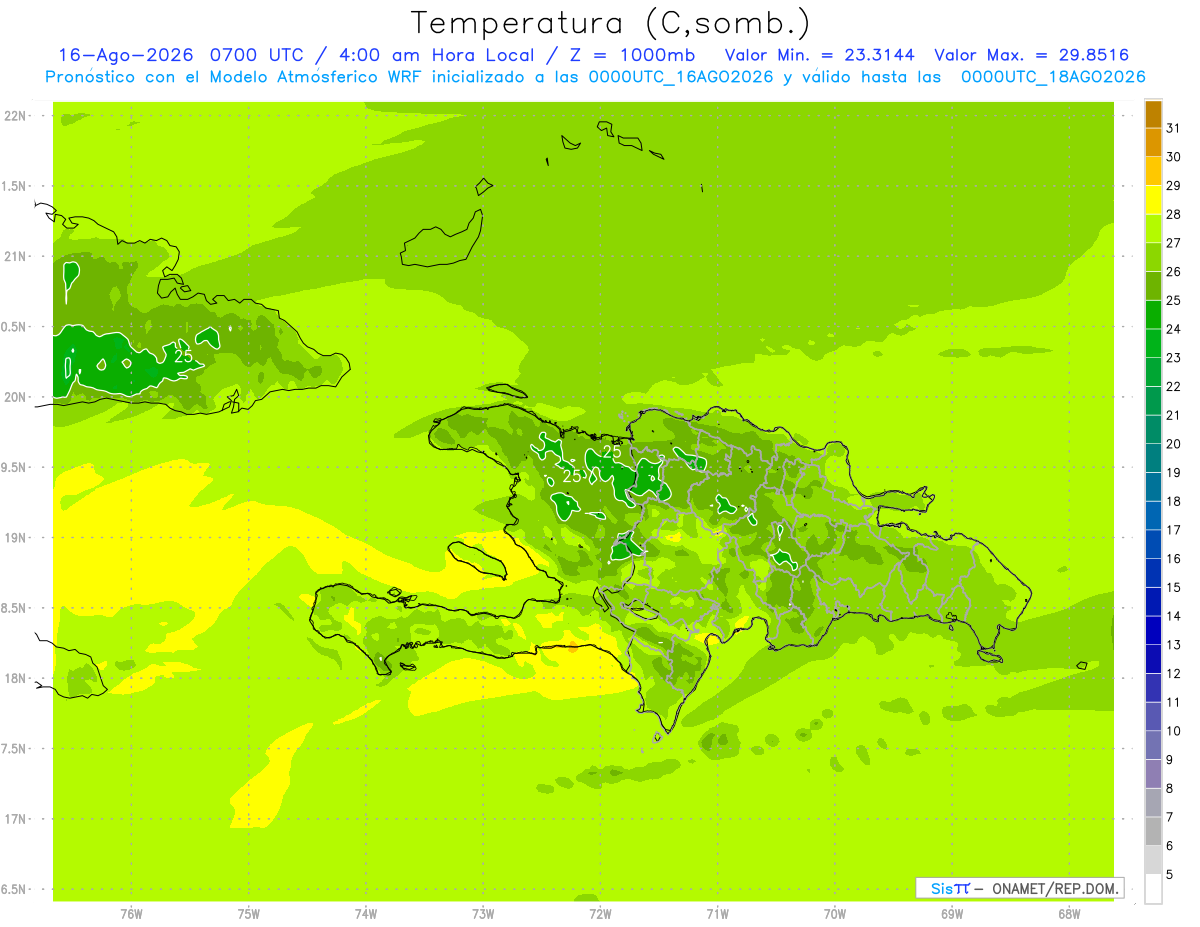Click the 22N latitude axis label

pos(15,116)
